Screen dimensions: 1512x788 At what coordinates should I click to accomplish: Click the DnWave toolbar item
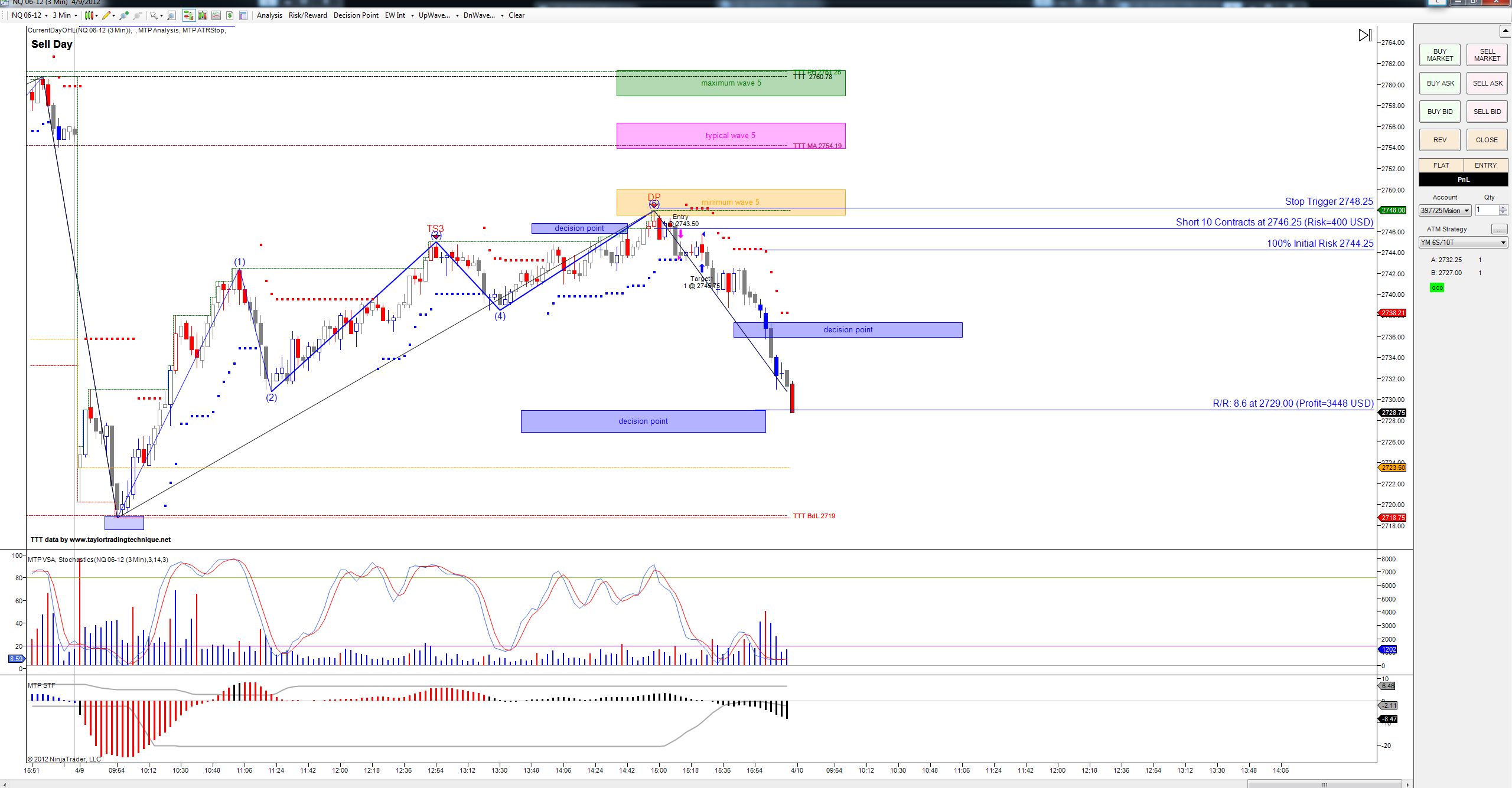click(x=479, y=15)
